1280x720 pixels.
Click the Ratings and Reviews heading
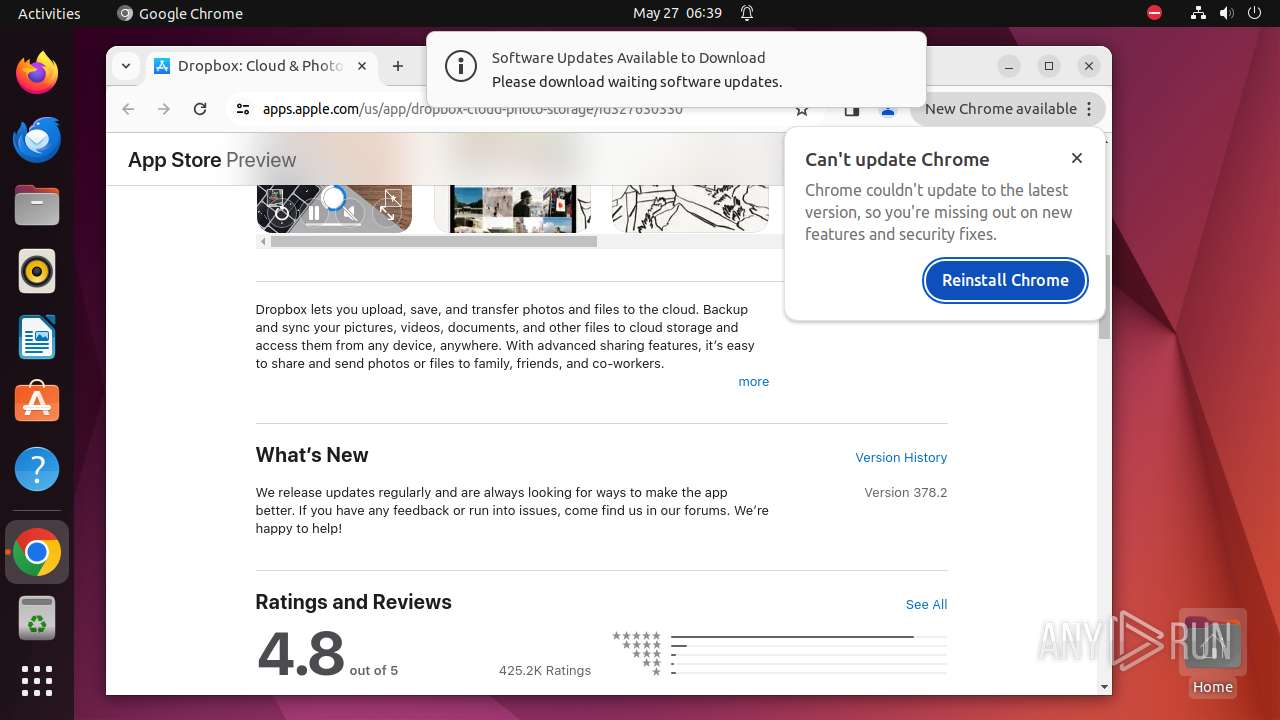point(353,602)
